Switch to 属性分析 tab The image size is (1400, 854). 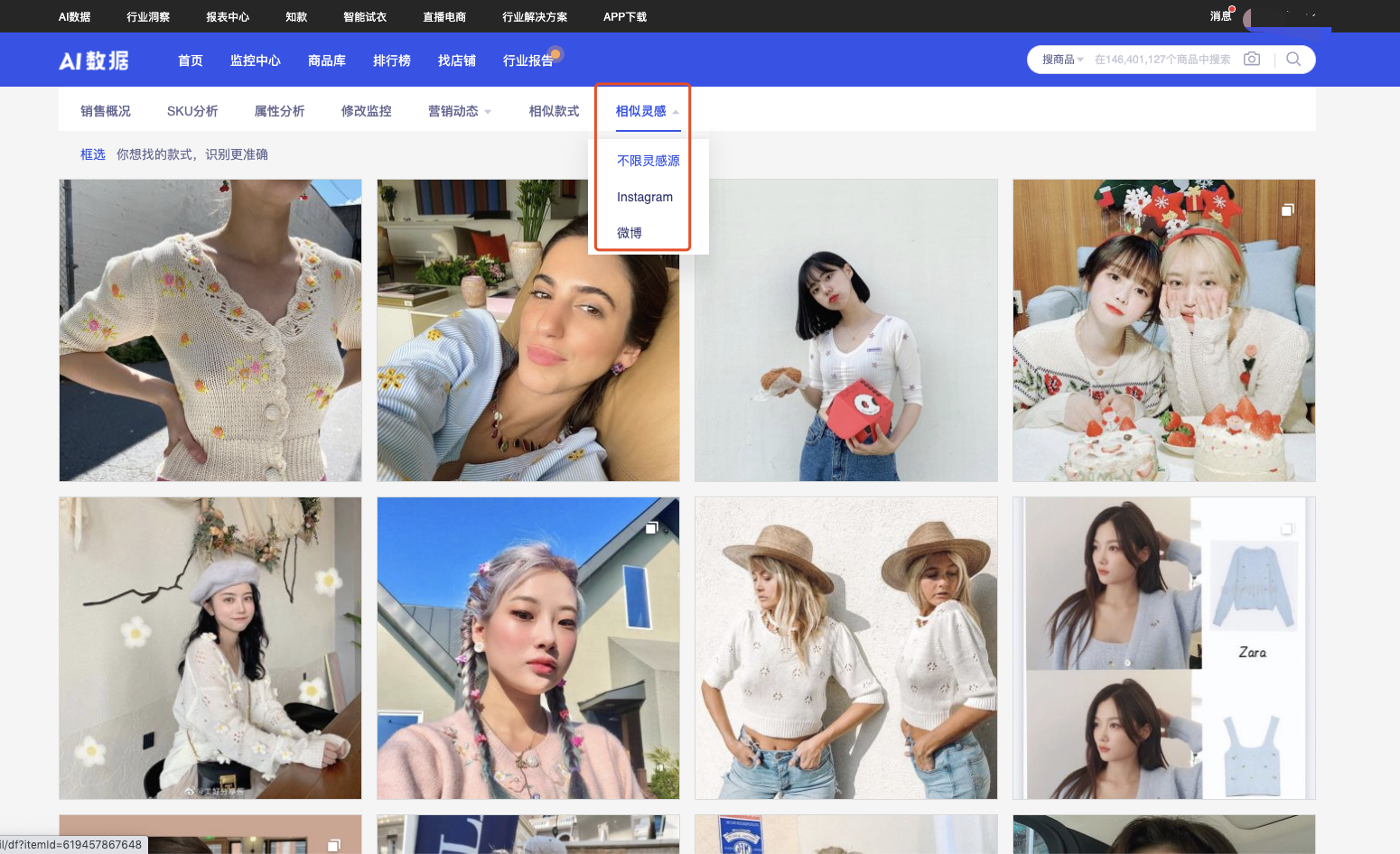[x=279, y=111]
